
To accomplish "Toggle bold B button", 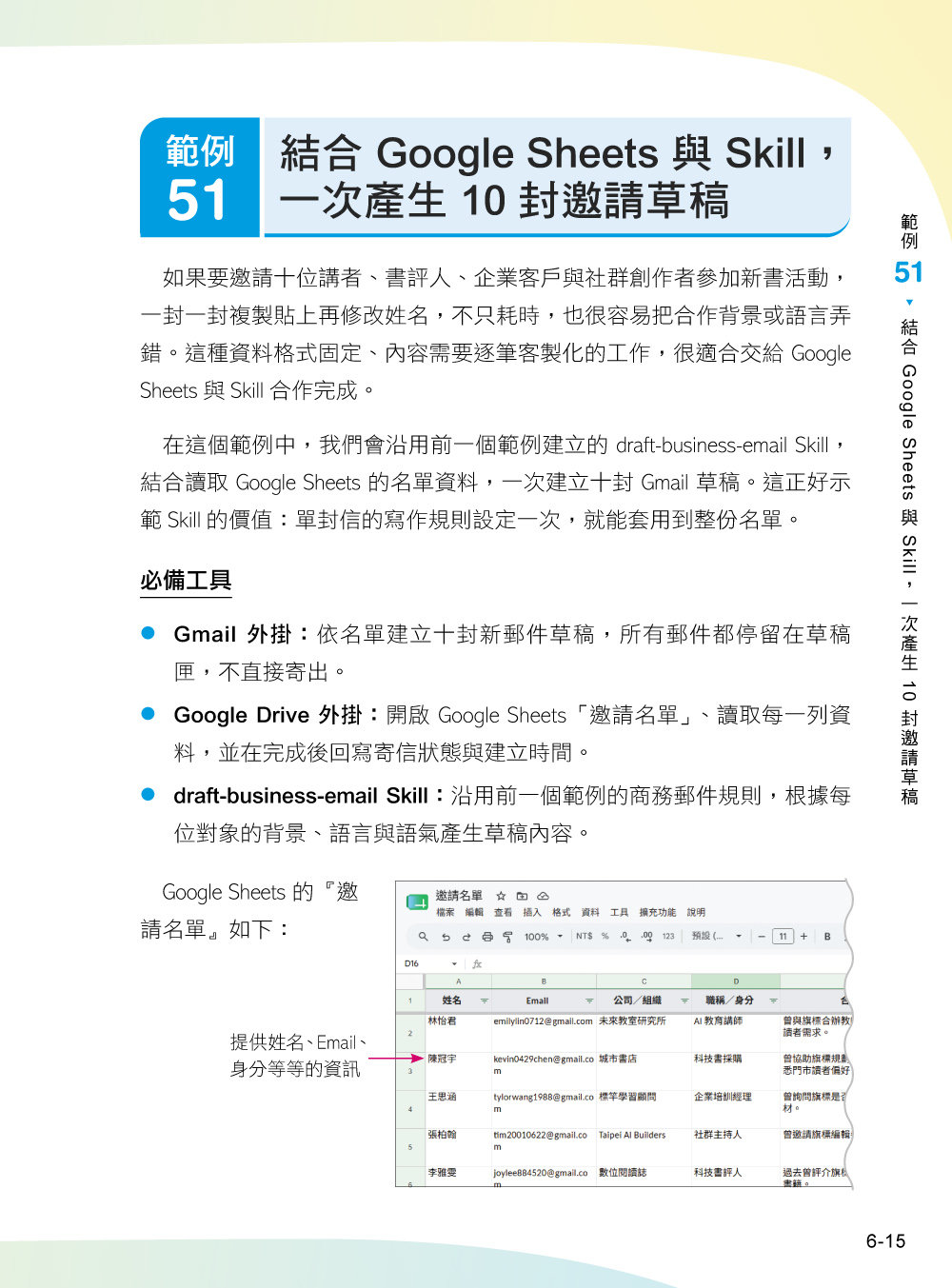I will [x=827, y=937].
